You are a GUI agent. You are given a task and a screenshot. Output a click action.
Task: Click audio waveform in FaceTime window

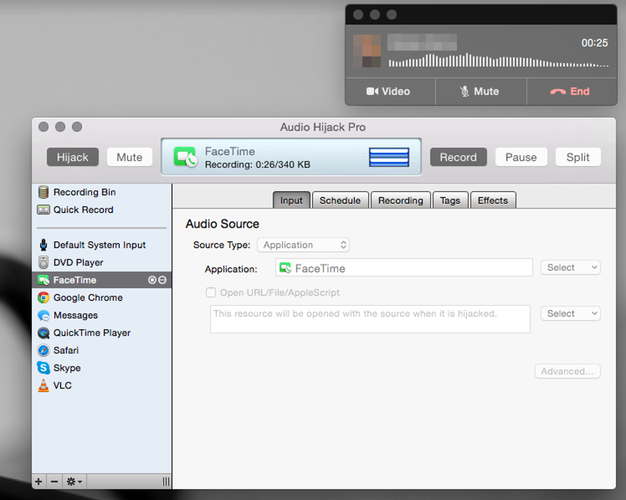(x=498, y=61)
